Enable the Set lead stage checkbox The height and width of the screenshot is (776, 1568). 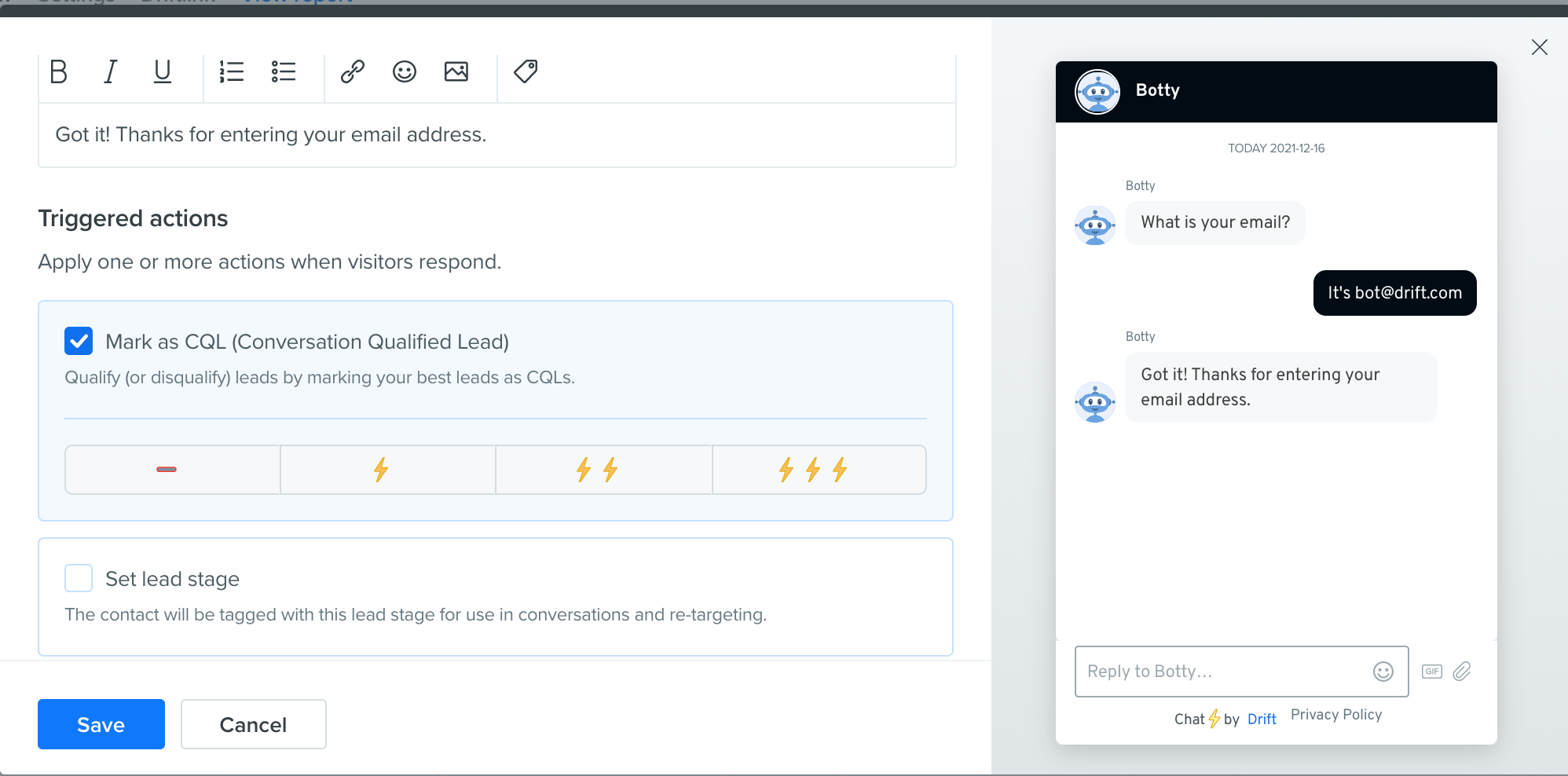(79, 579)
